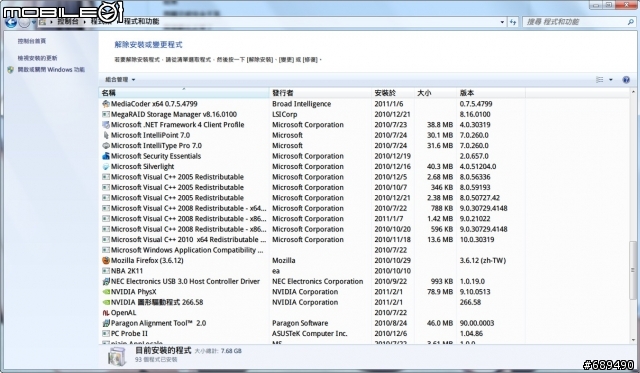Click the scrollbar down arrow
This screenshot has height=373, width=640.
click(633, 340)
